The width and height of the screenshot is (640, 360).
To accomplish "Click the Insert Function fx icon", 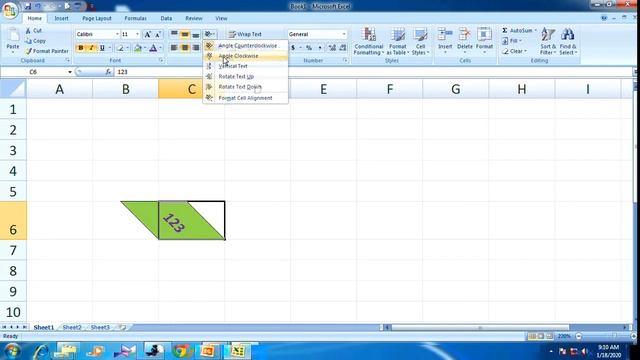I will click(108, 72).
